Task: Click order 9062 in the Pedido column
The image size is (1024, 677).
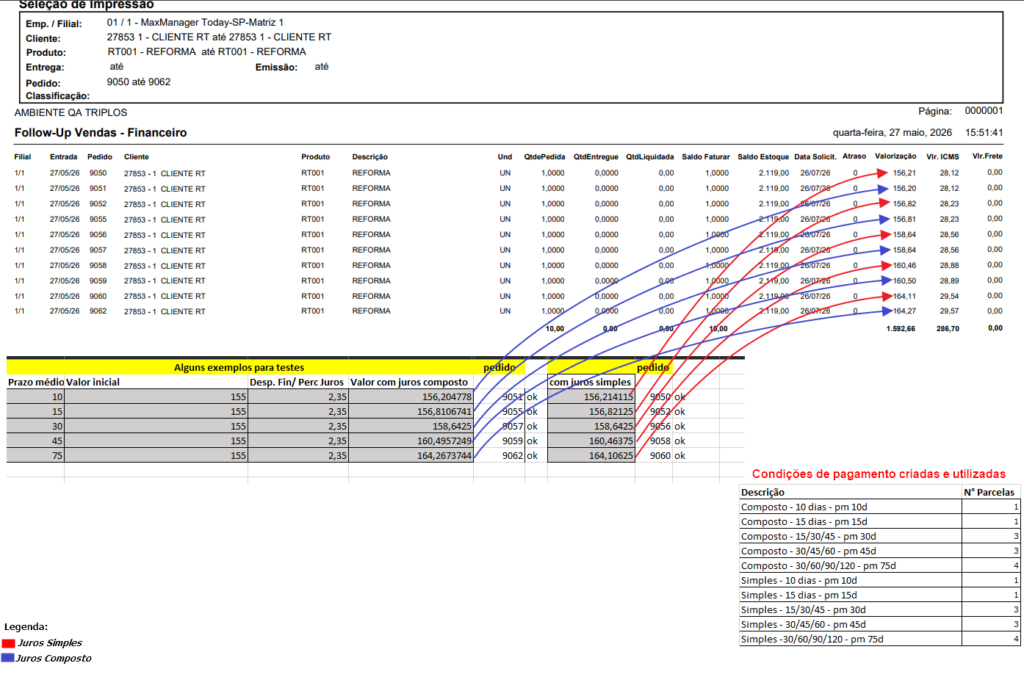Action: [x=98, y=311]
